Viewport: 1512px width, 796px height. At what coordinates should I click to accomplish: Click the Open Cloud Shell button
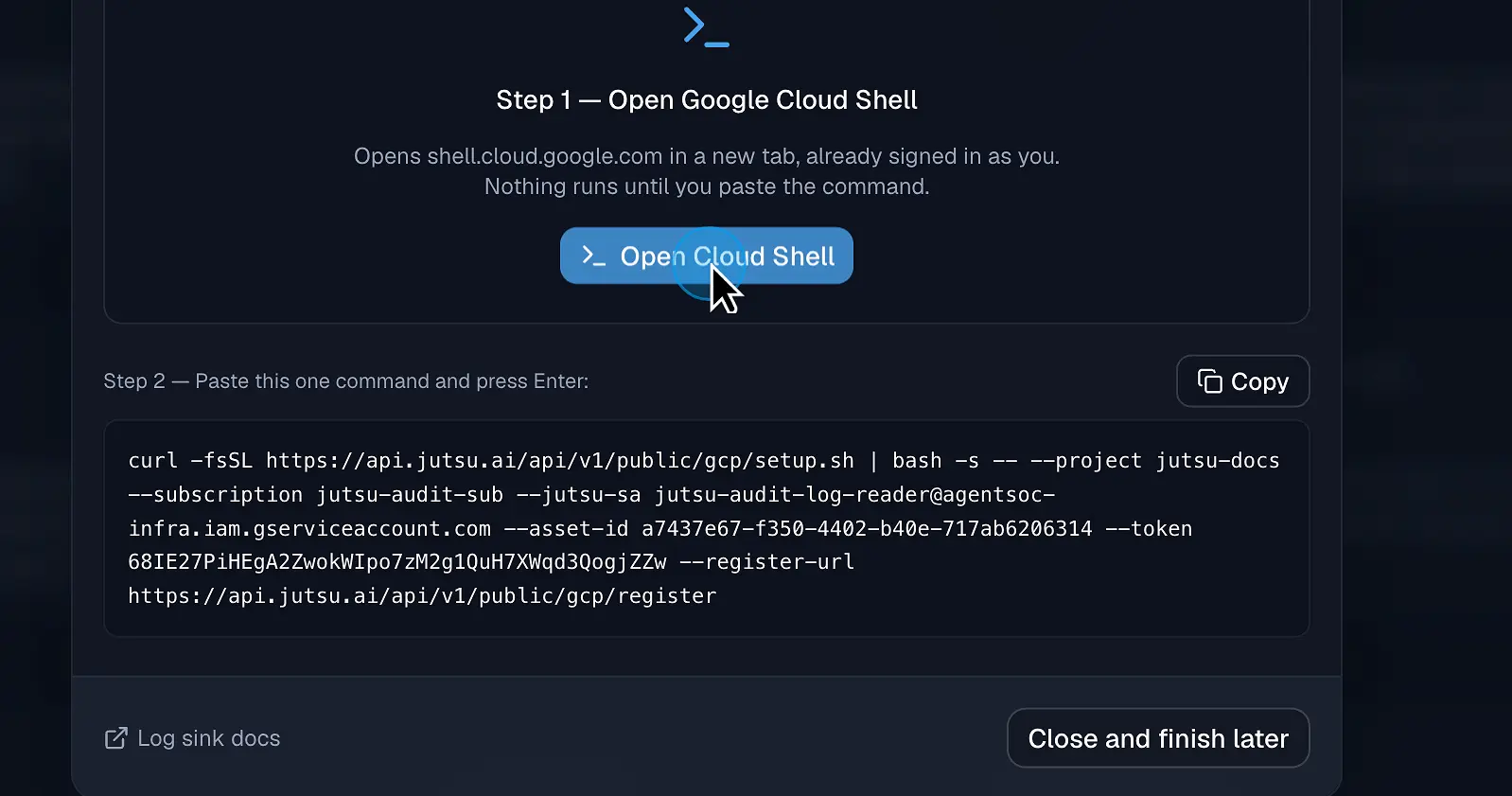click(x=706, y=256)
